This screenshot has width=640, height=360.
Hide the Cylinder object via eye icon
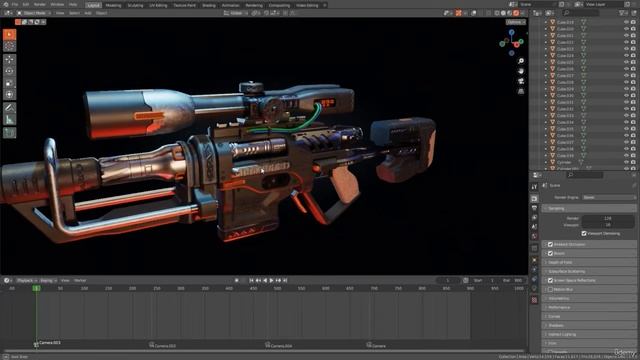(626, 162)
